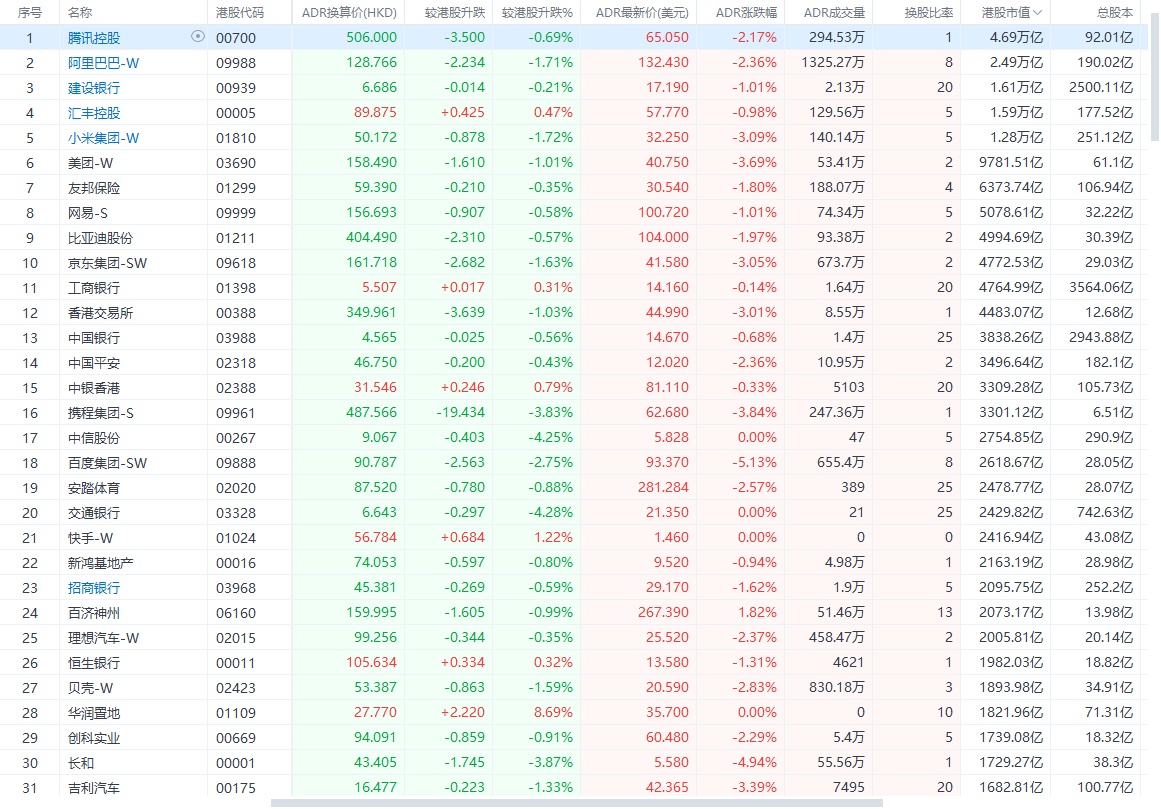
Task: Open the 小米集团-W stock link
Action: click(104, 138)
